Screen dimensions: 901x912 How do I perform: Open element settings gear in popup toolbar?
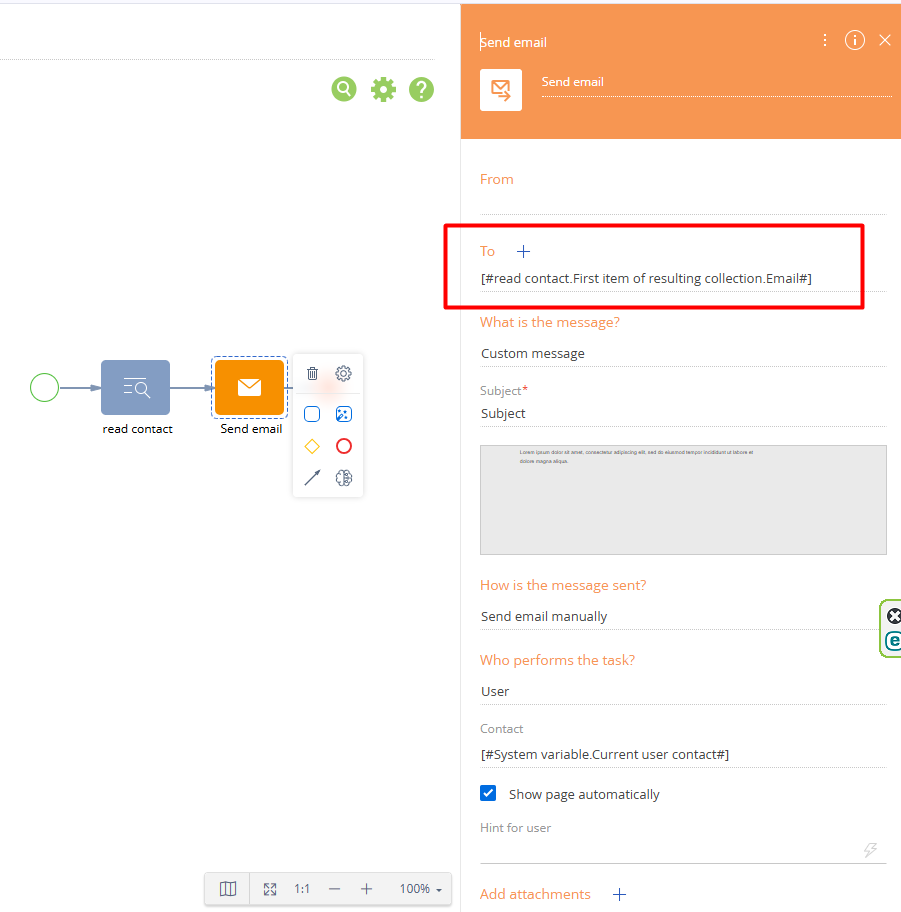(343, 373)
